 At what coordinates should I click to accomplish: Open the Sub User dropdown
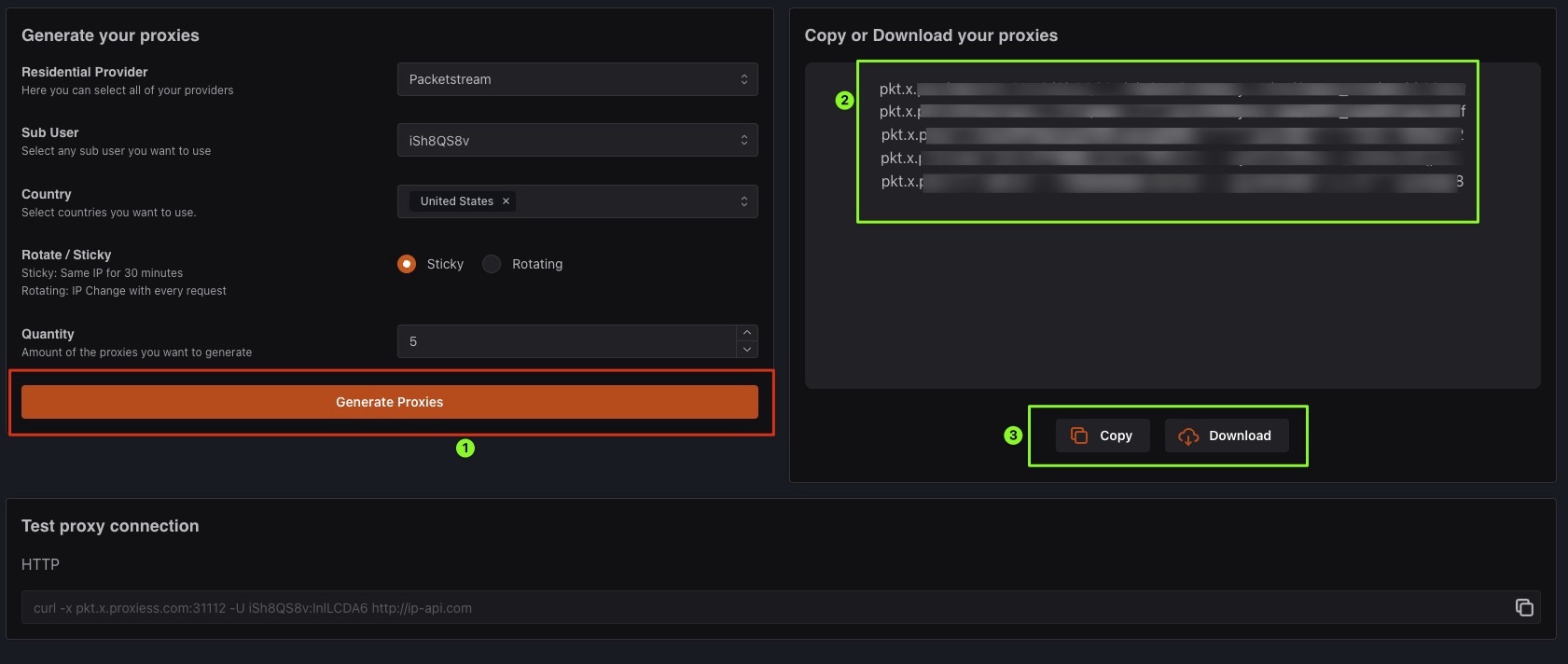pyautogui.click(x=576, y=141)
